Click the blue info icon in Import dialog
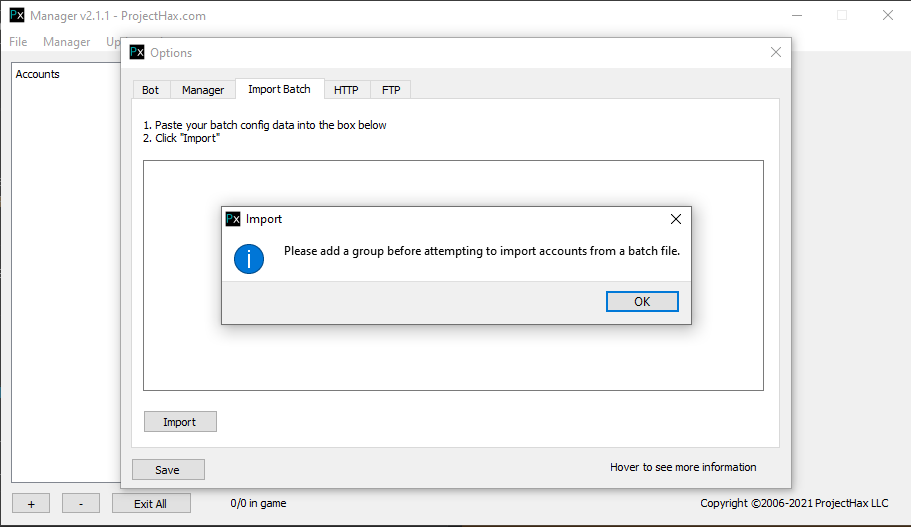 (248, 259)
